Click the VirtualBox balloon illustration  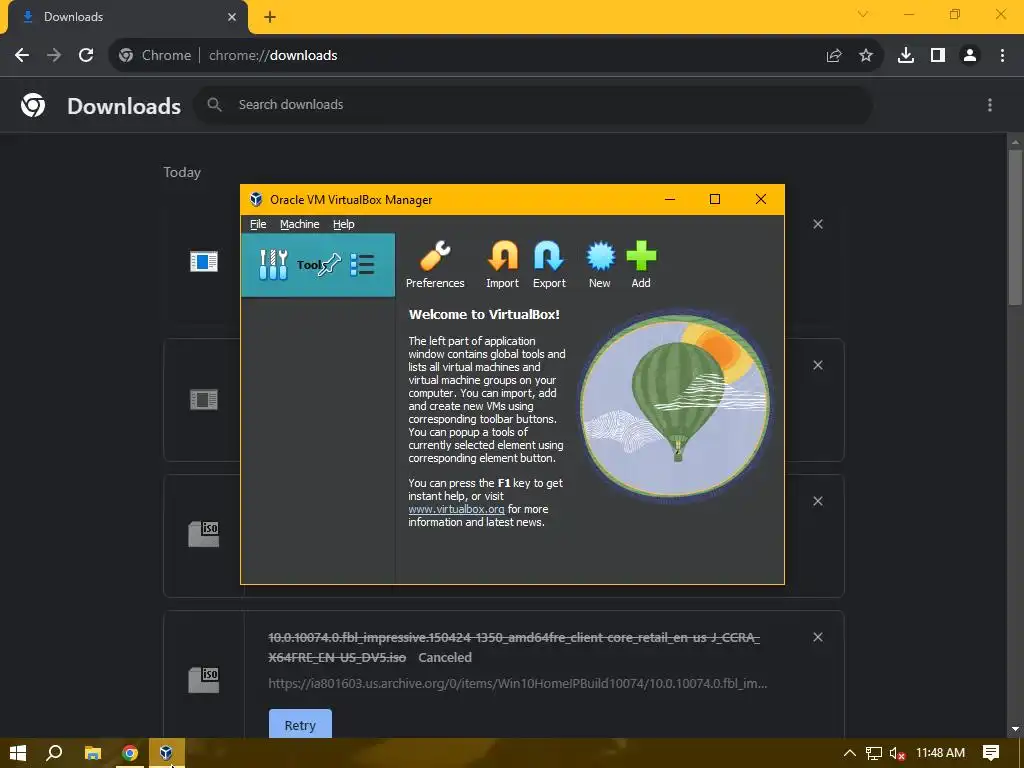675,405
